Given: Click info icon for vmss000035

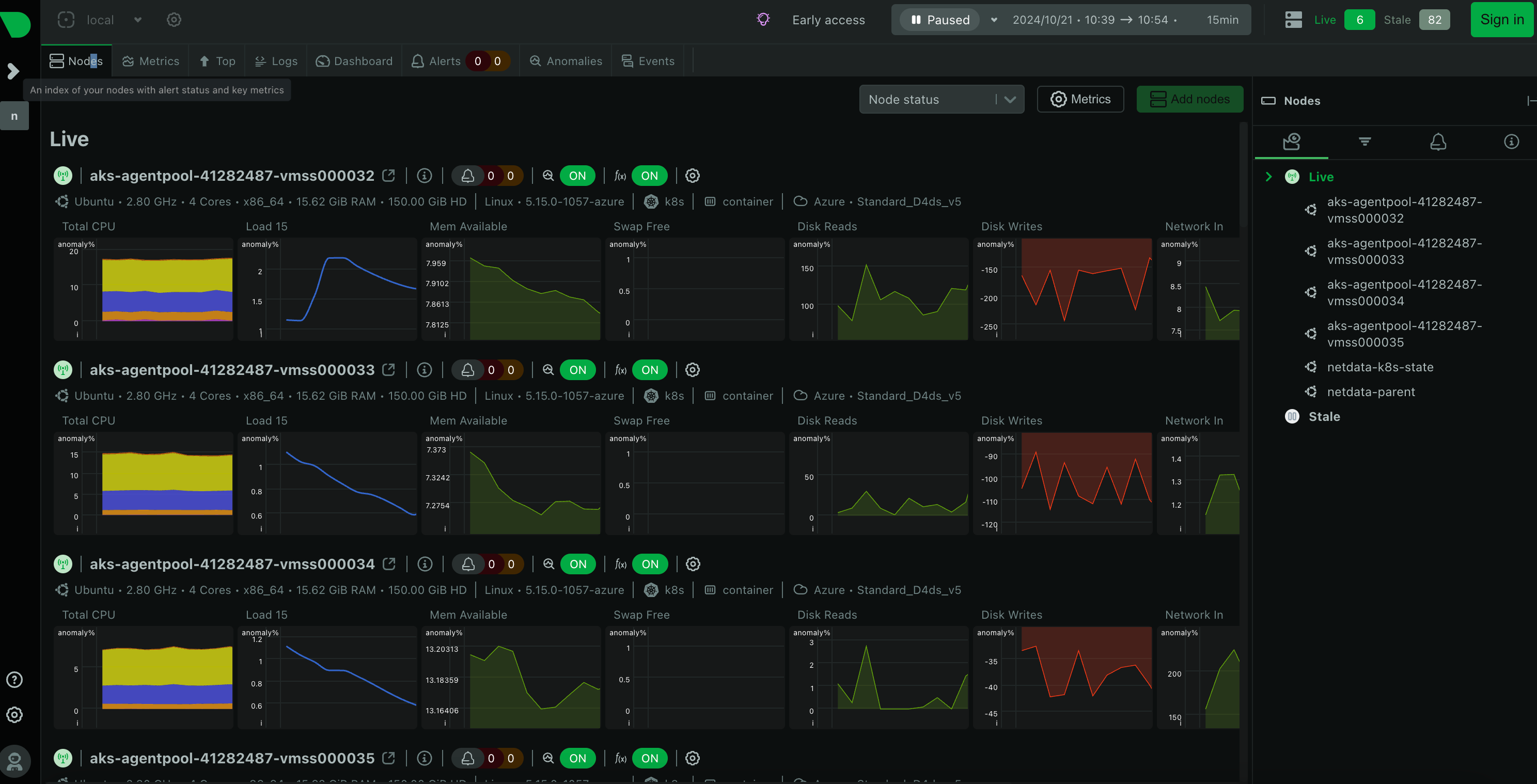Looking at the screenshot, I should click(x=424, y=758).
